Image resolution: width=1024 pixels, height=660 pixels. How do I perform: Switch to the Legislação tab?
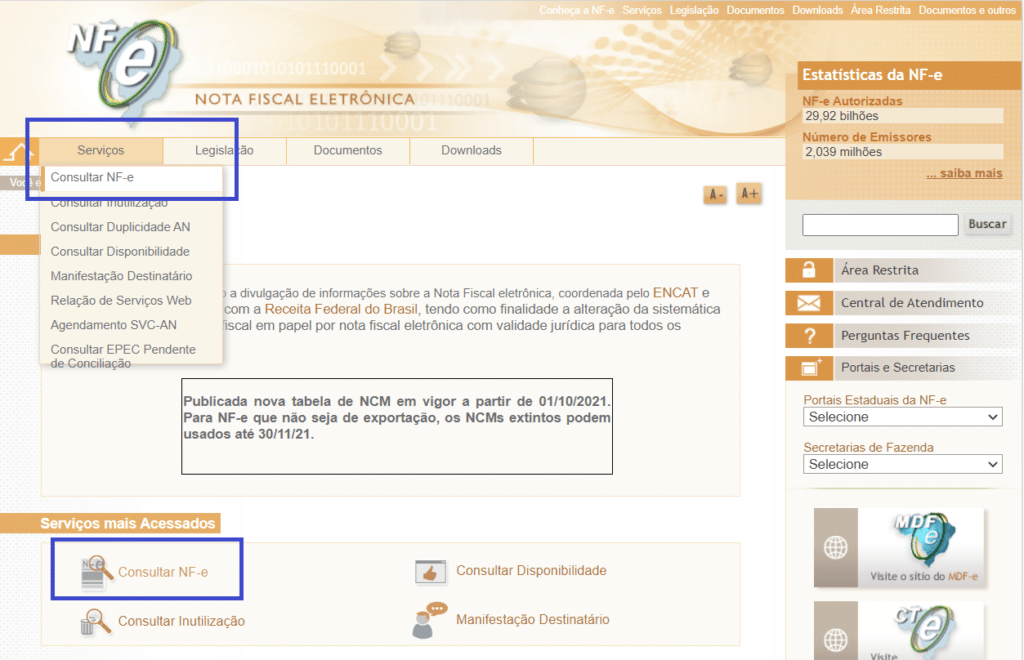[x=223, y=150]
